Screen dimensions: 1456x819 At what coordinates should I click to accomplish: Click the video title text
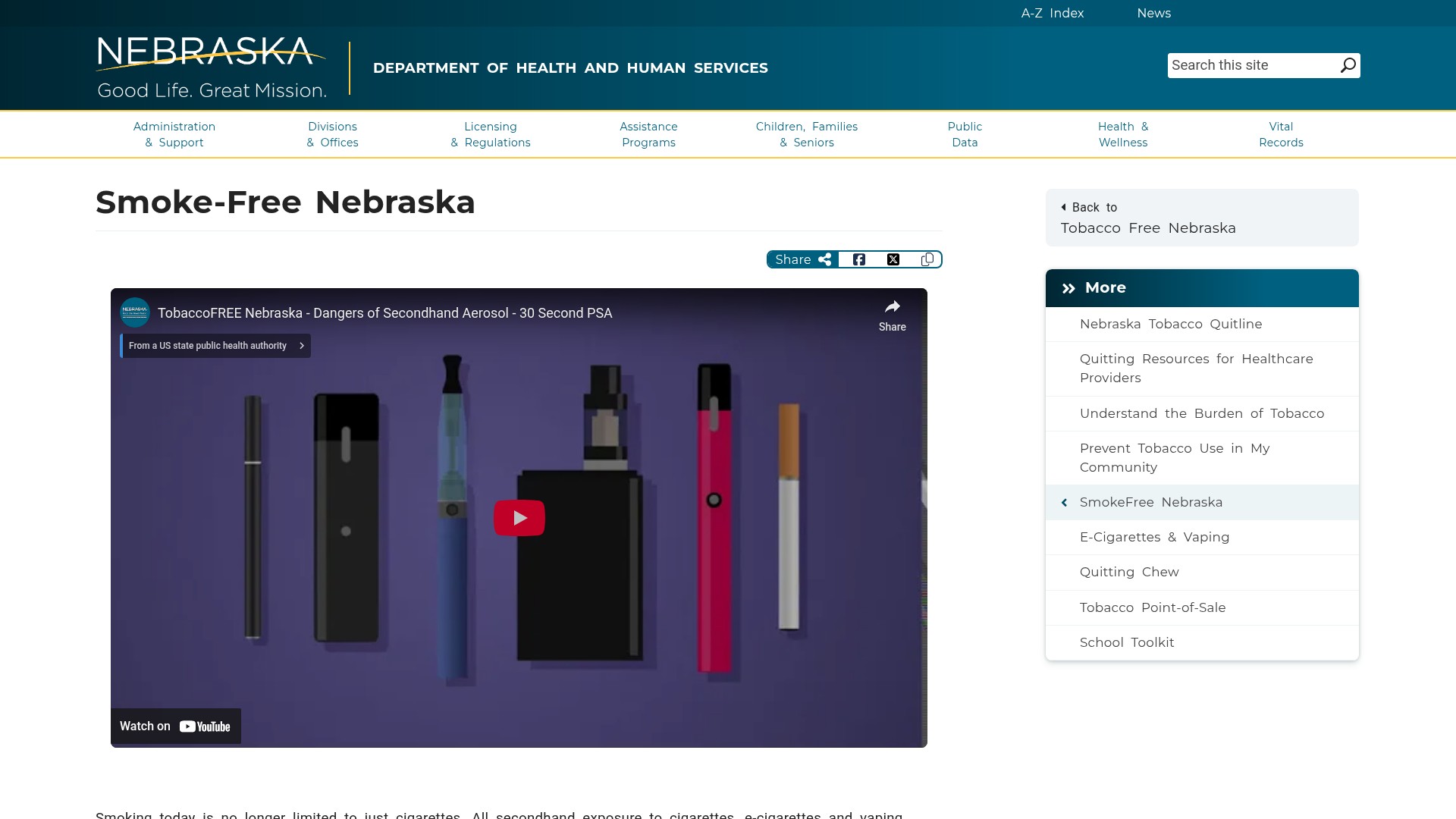coord(384,313)
